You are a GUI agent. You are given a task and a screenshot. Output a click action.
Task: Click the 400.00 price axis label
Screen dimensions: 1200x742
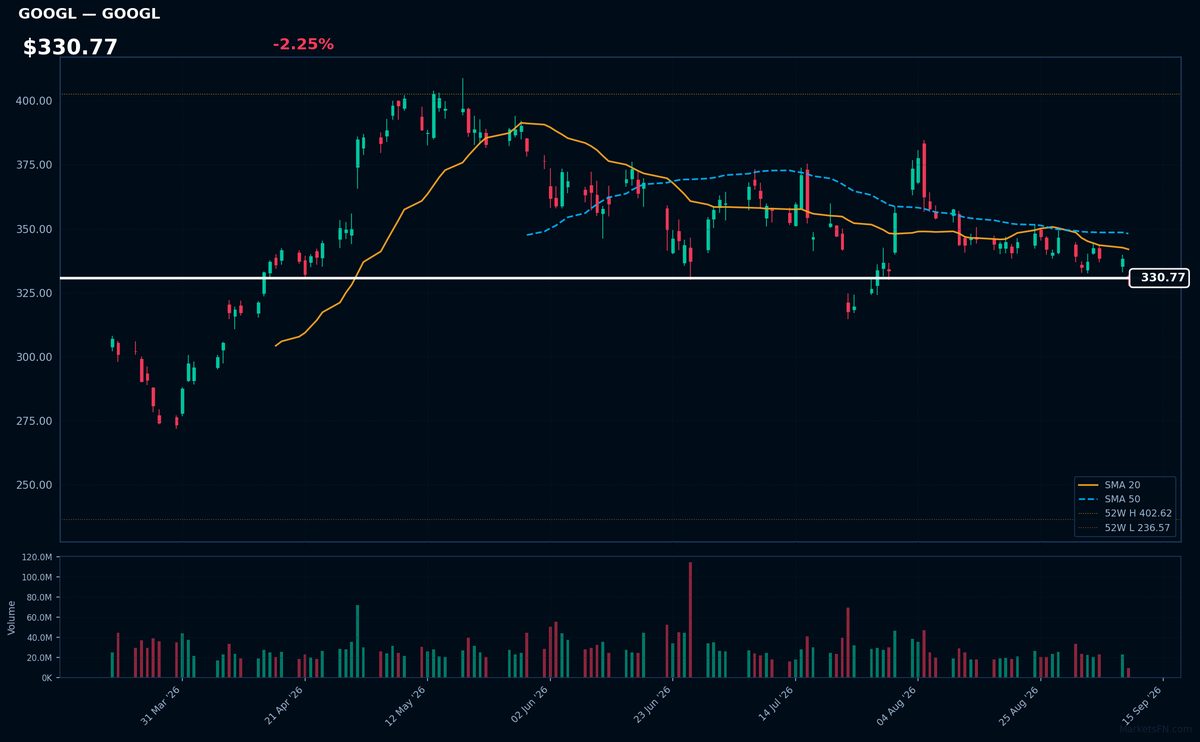(34, 101)
